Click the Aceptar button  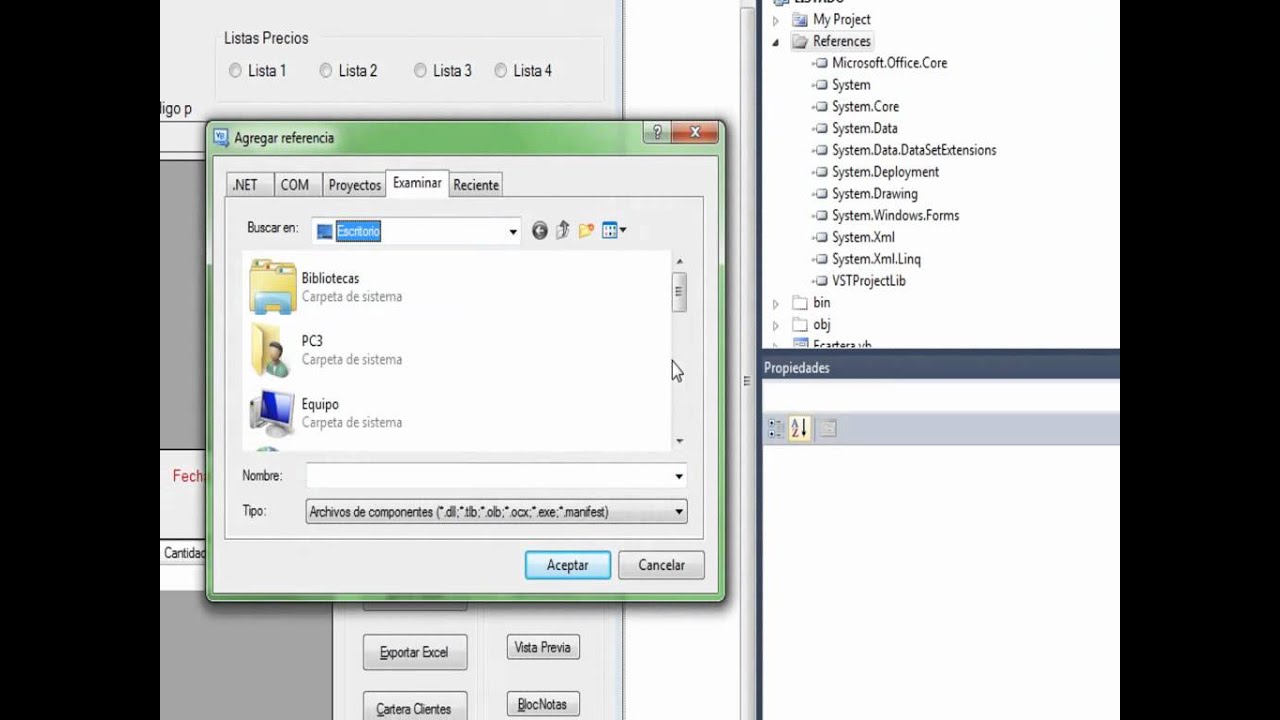pos(568,565)
